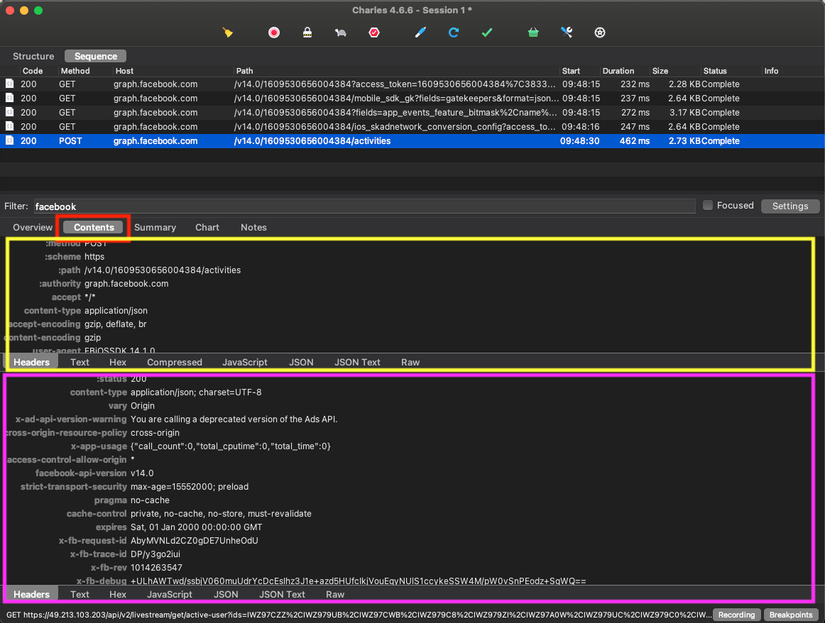Enable throttling via the tortoise icon
Viewport: 825px width, 623px height.
tap(339, 32)
